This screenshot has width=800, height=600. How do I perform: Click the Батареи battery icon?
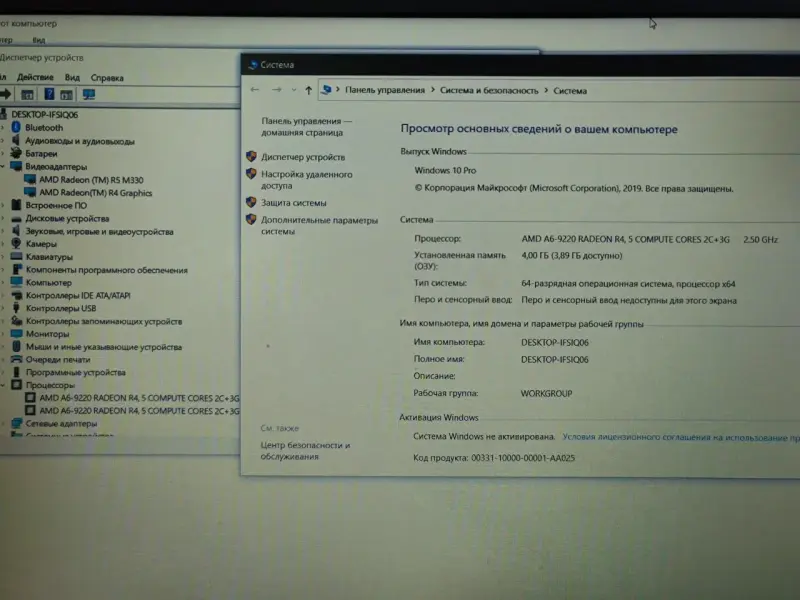15,154
